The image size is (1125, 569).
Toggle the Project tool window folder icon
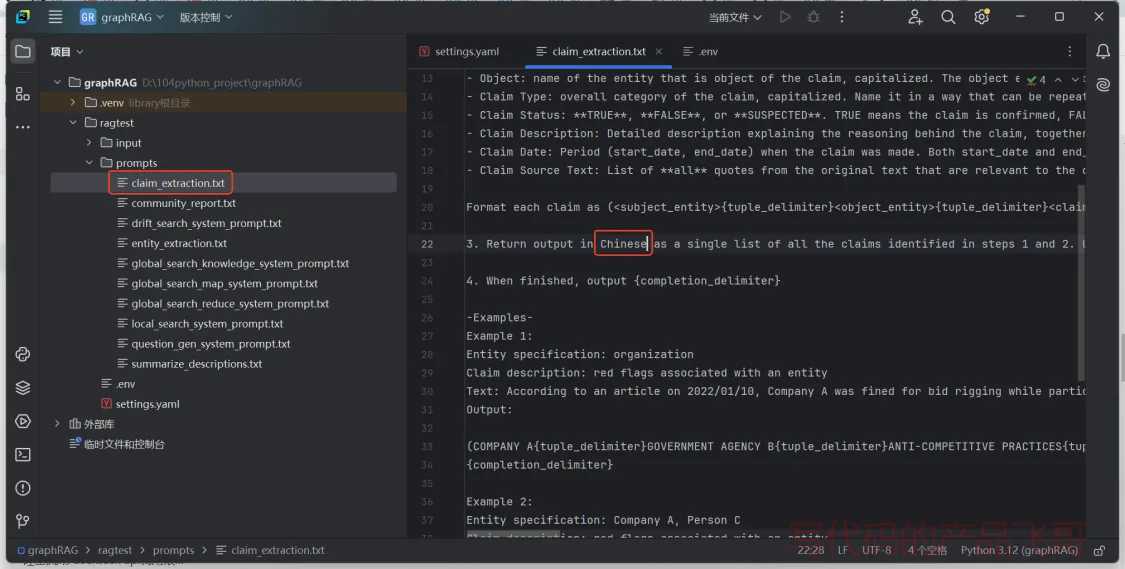tap(23, 51)
